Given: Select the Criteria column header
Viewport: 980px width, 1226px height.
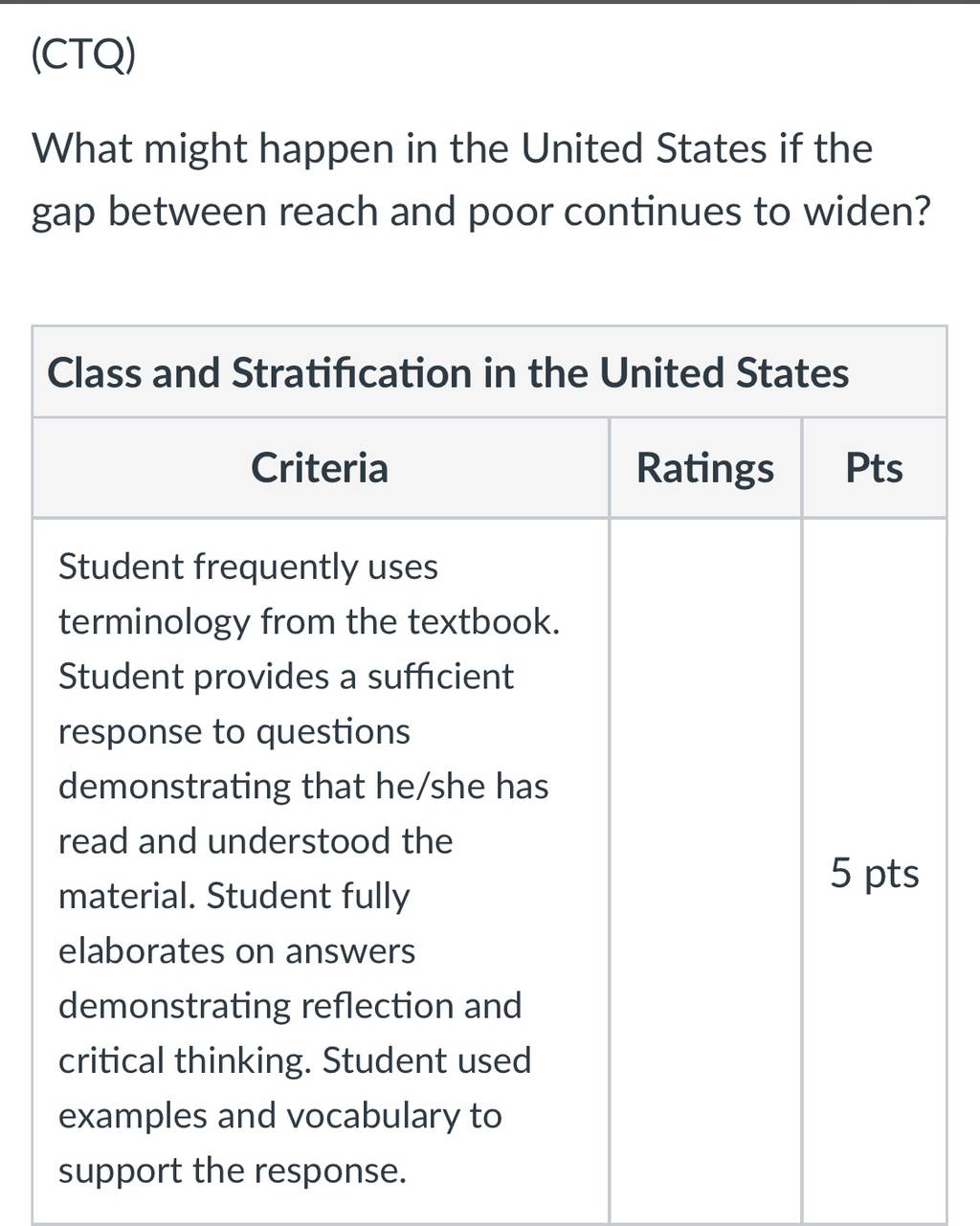Looking at the screenshot, I should tap(320, 468).
